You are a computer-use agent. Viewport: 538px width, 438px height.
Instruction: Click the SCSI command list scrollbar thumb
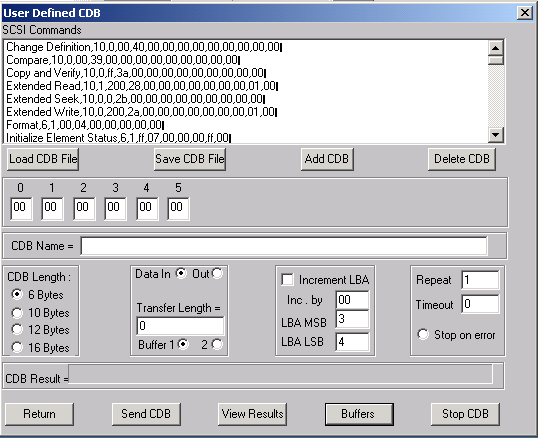click(x=495, y=60)
